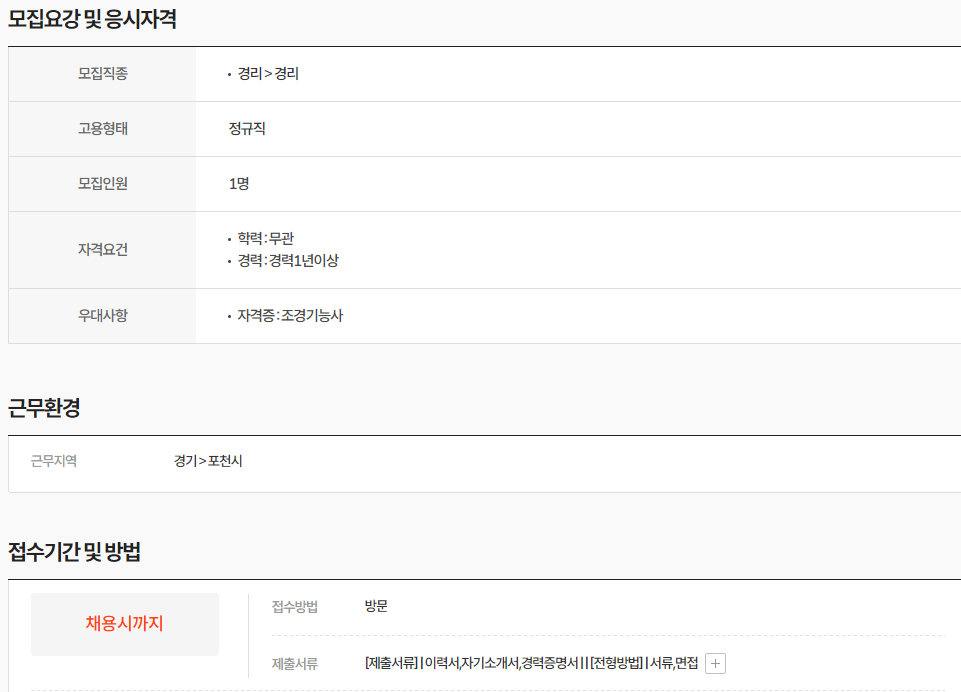Click the 접수방법 label
The height and width of the screenshot is (692, 961).
pos(295,607)
